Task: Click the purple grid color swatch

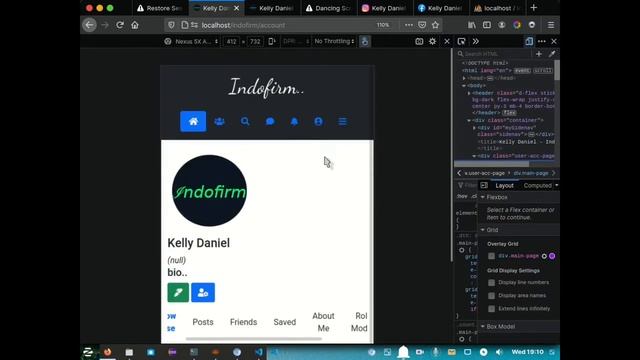Action: [x=552, y=256]
